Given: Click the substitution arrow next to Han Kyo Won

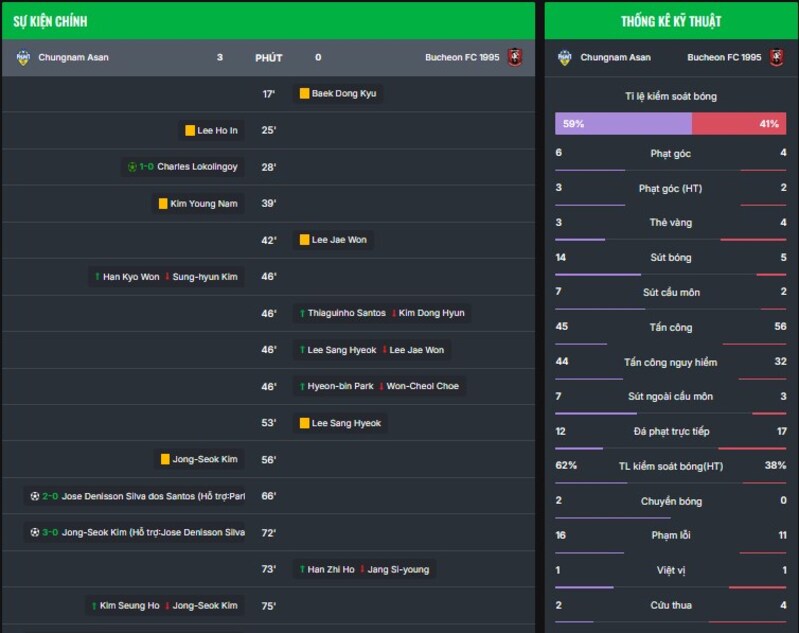Looking at the screenshot, I should tap(97, 277).
